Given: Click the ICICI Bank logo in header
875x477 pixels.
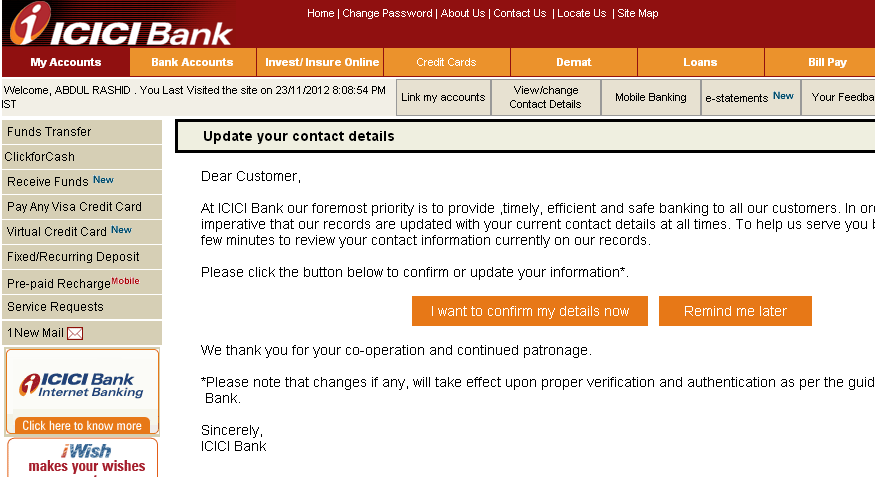Looking at the screenshot, I should tap(121, 24).
